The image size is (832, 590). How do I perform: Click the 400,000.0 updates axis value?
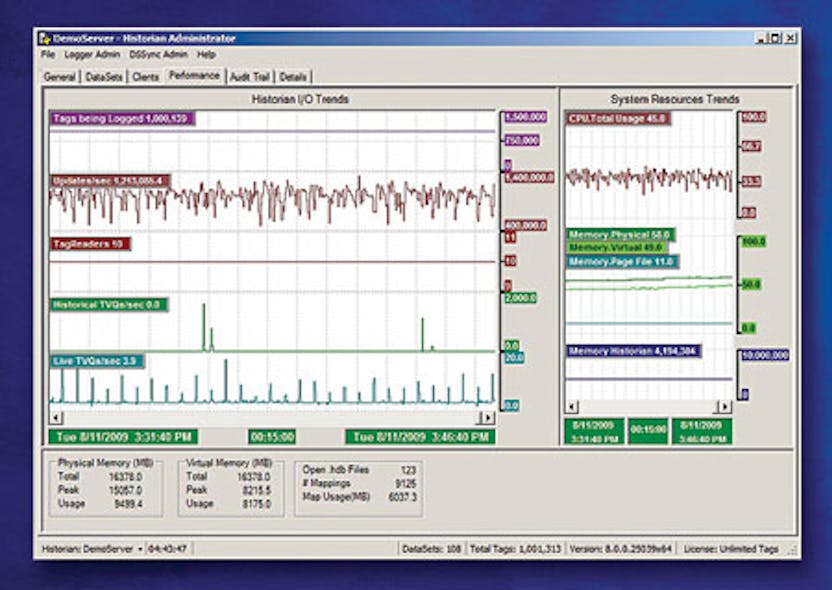point(525,225)
